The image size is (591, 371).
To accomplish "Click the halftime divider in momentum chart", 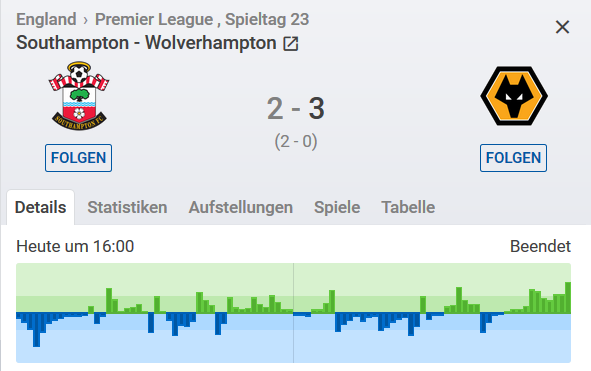I will tap(294, 313).
